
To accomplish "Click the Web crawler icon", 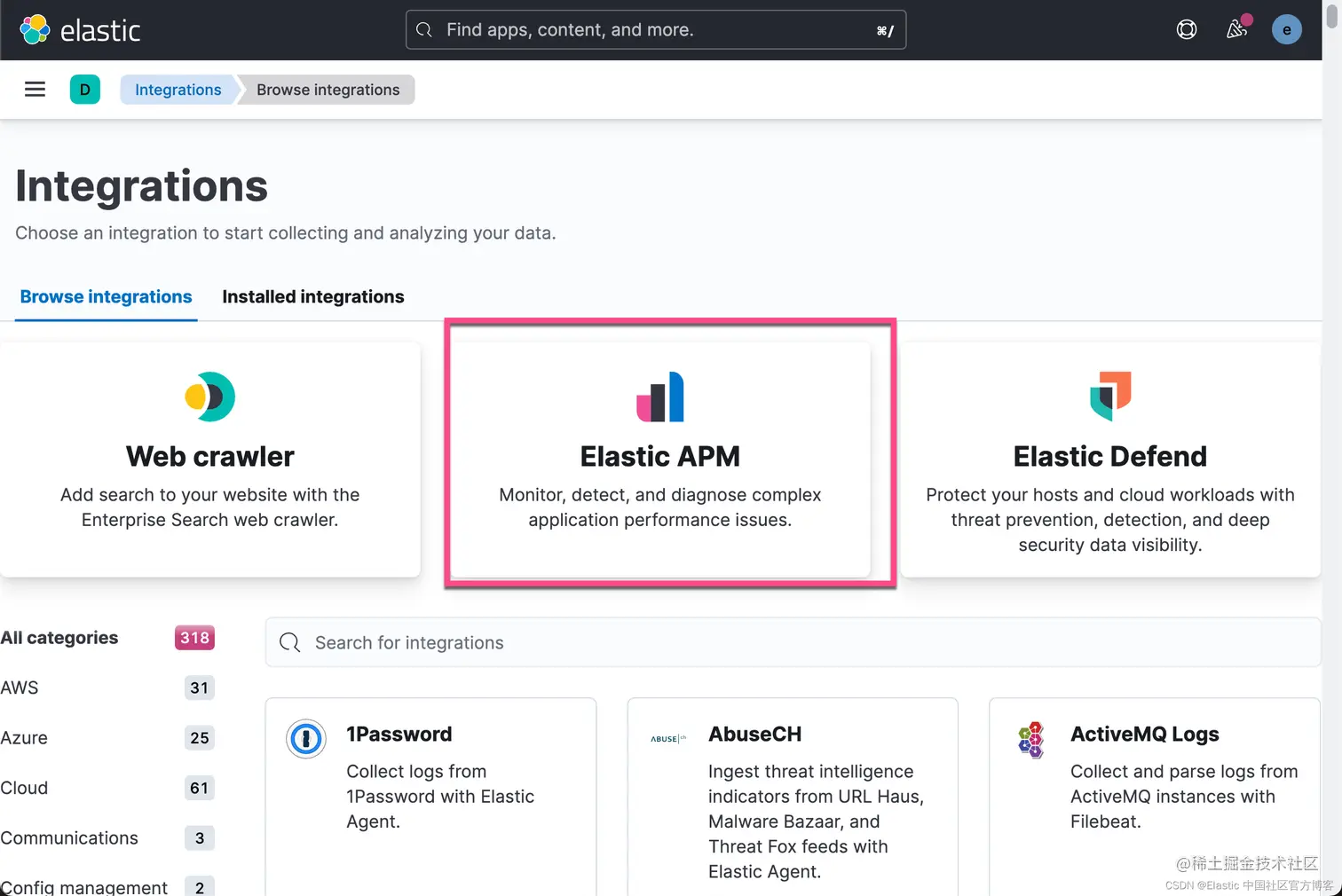I will (210, 397).
